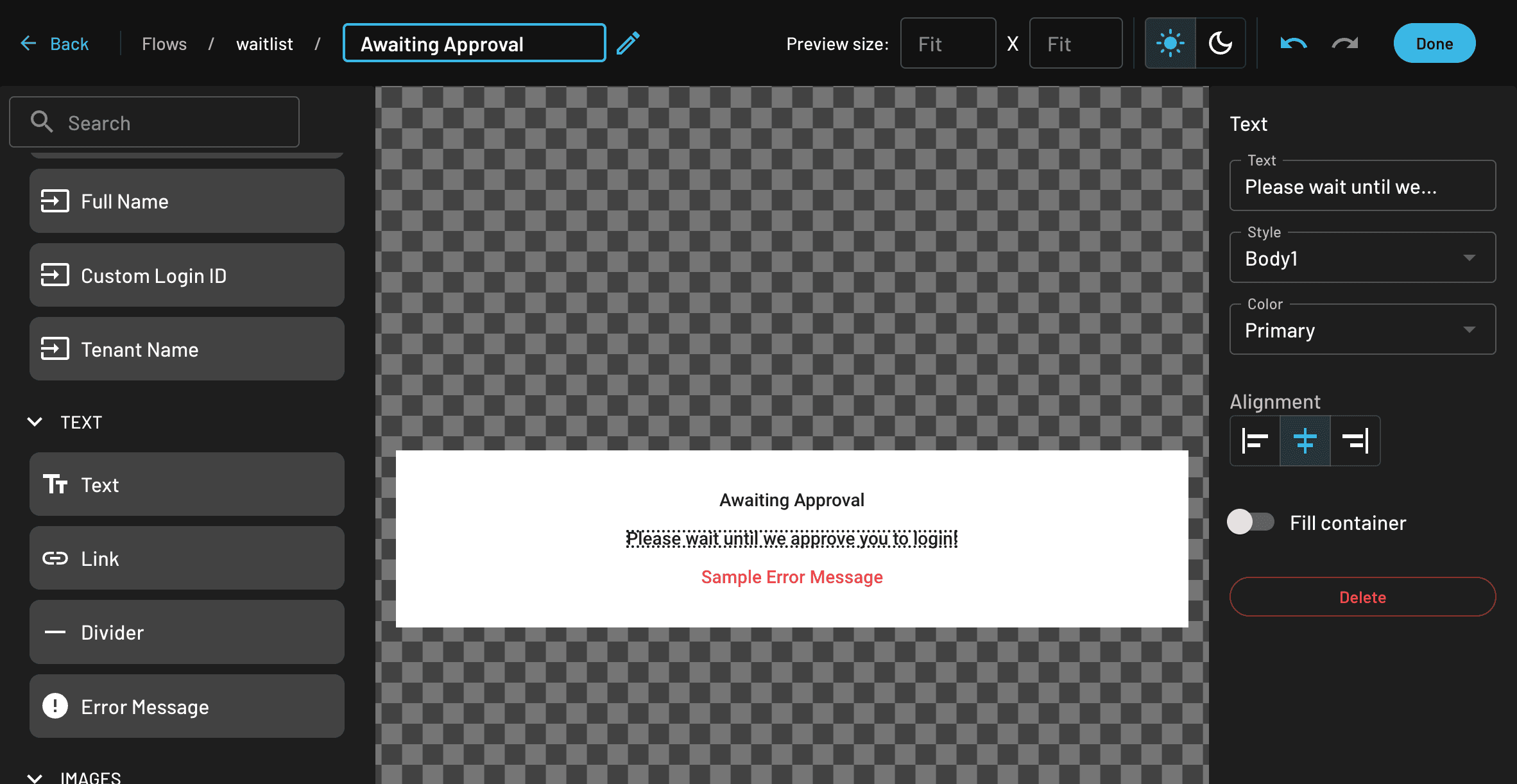
Task: Navigate to Flows in the breadcrumb
Action: pos(164,43)
